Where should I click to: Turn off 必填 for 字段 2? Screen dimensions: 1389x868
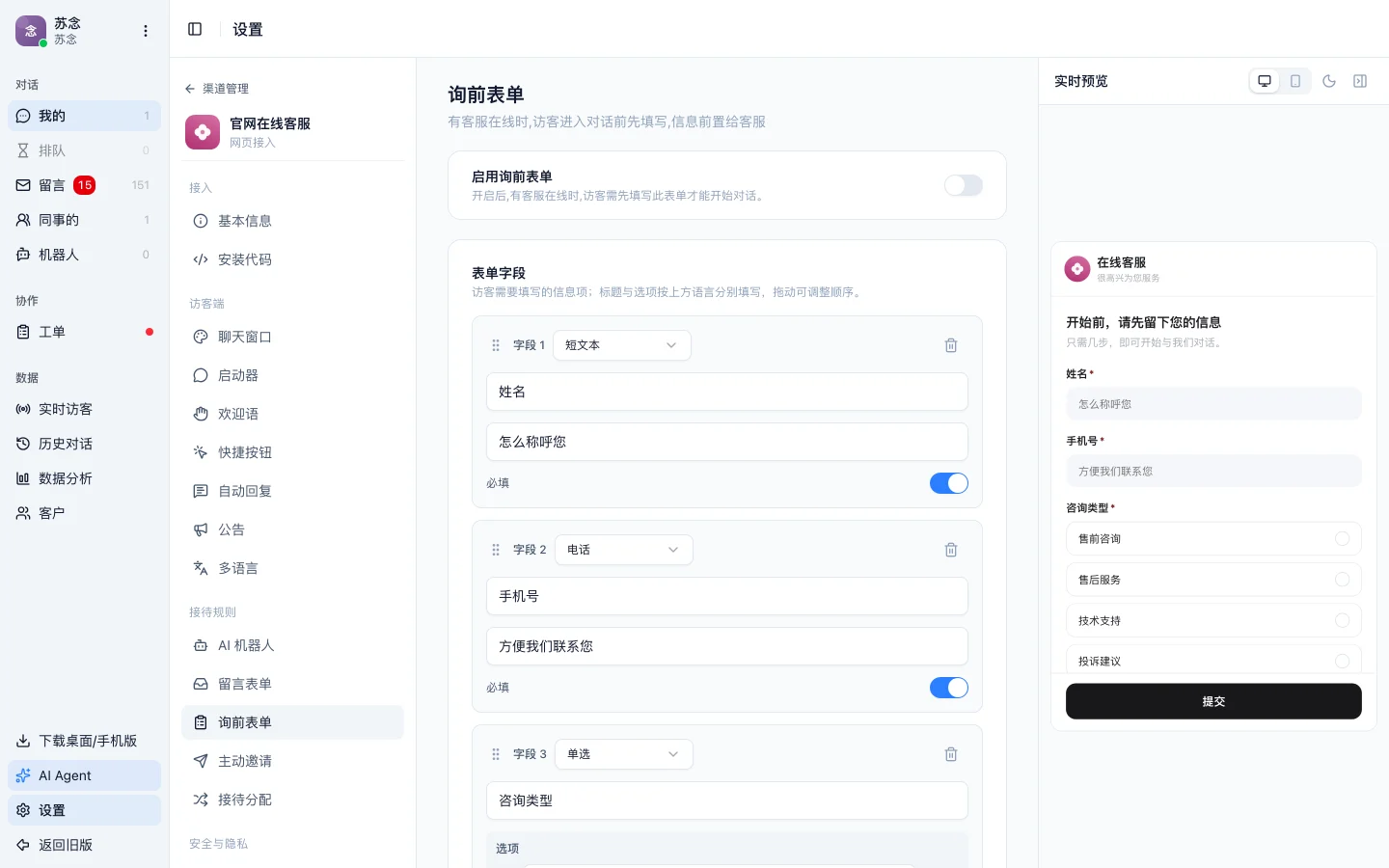949,688
